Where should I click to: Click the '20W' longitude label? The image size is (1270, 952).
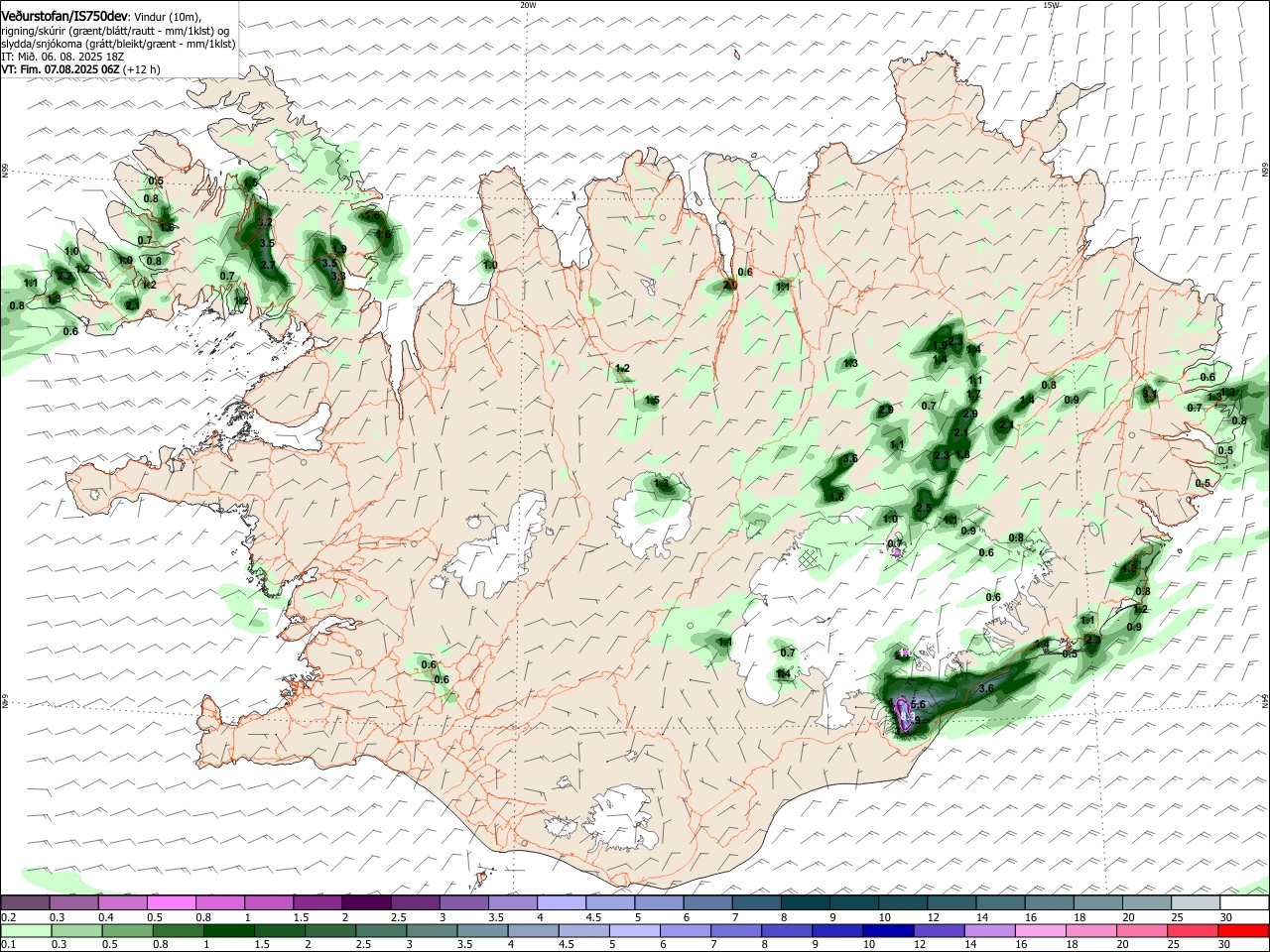[528, 5]
